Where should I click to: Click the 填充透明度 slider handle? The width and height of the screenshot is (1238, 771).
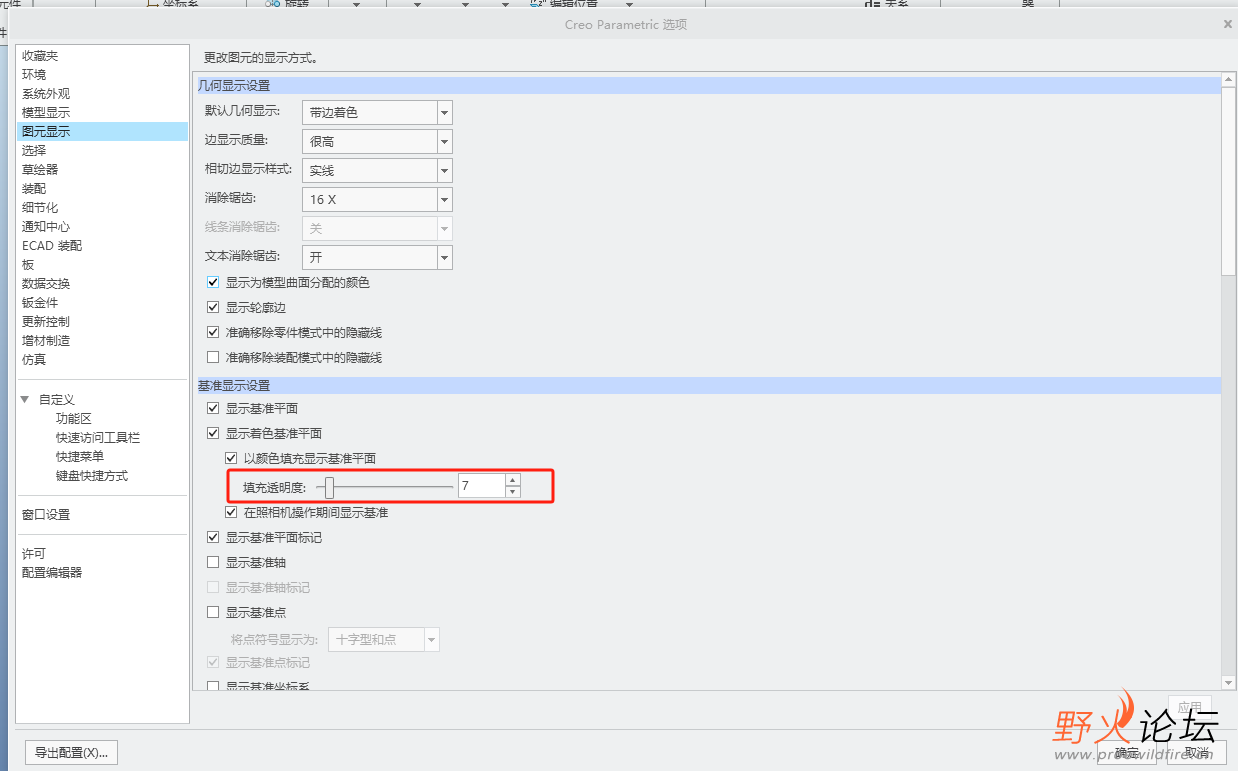[x=329, y=487]
